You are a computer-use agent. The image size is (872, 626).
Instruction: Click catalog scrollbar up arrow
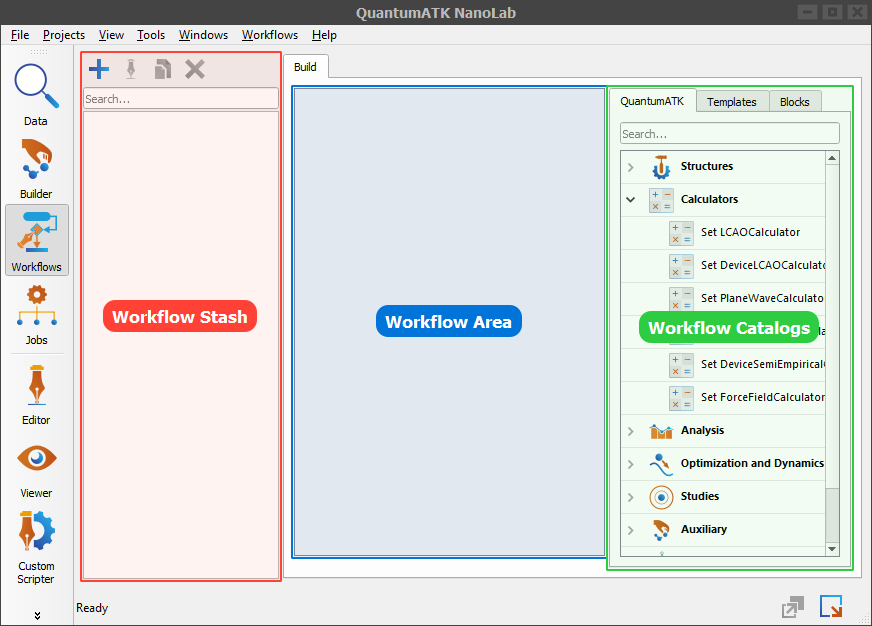(832, 158)
